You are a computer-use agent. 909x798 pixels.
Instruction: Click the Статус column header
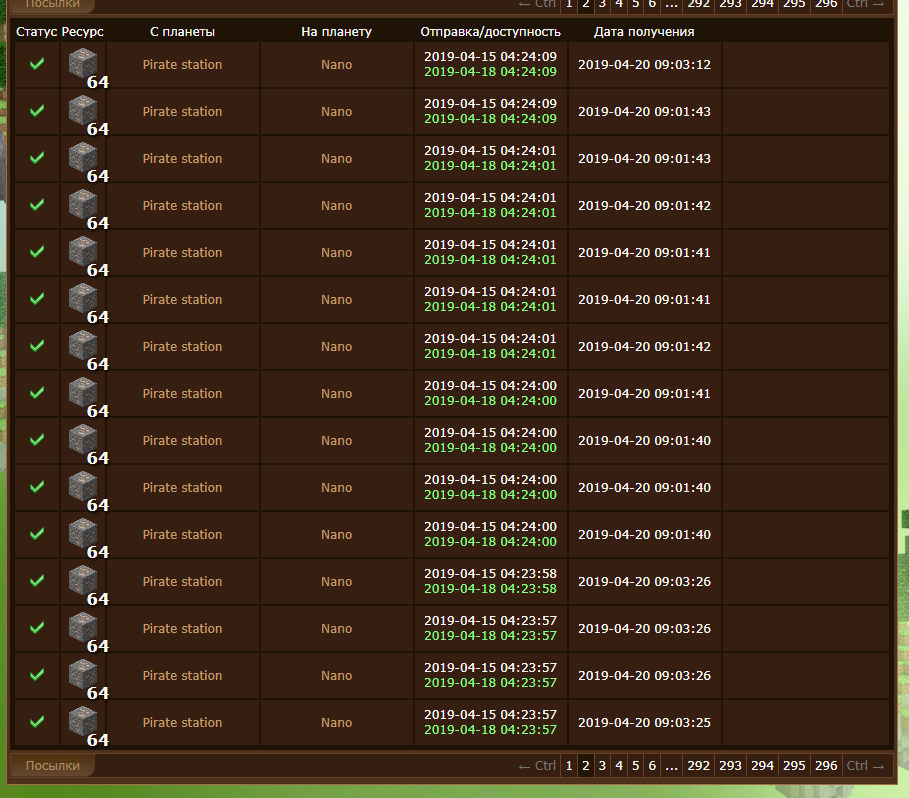pos(36,32)
